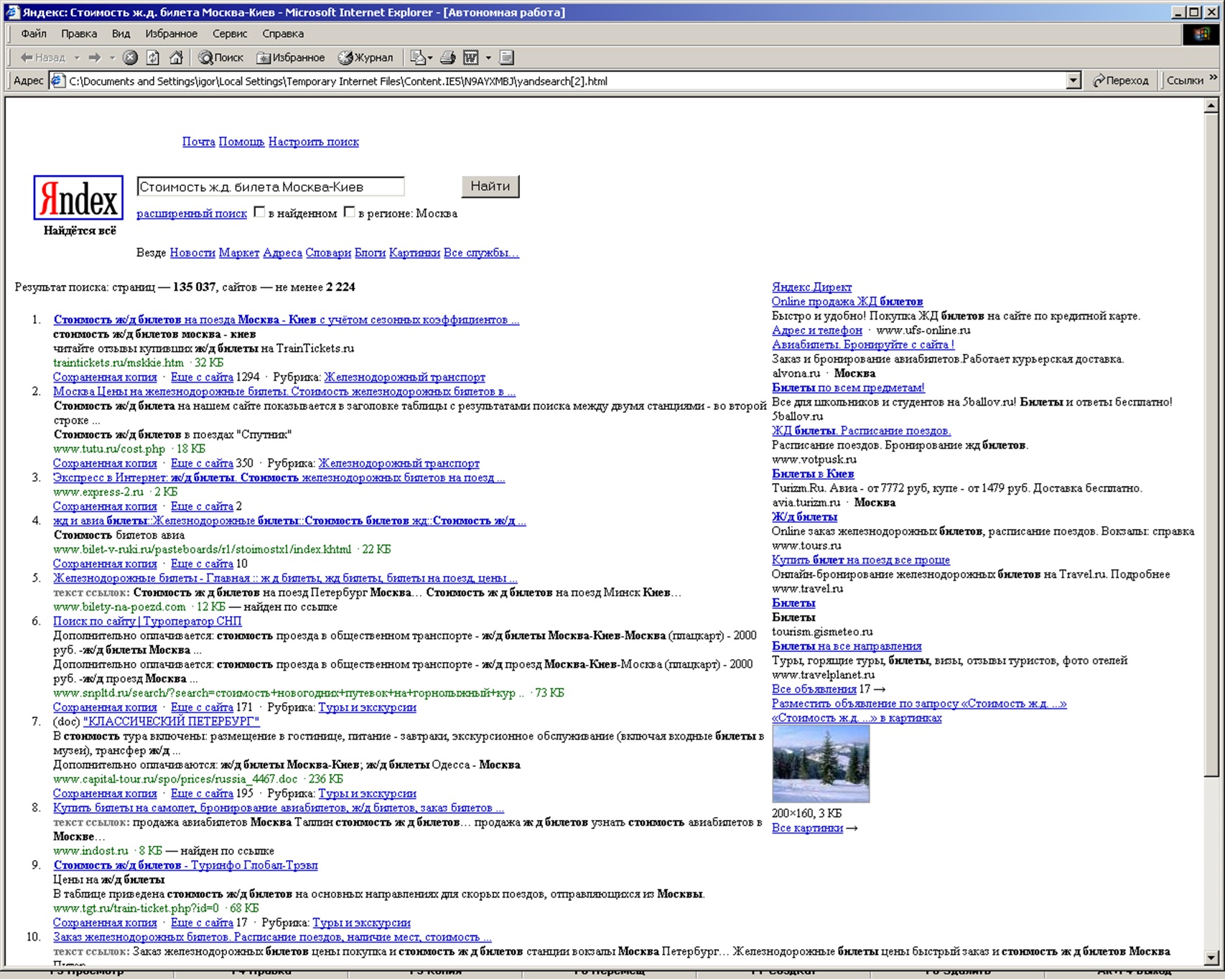Open the Справка menu
1225x980 pixels.
tap(283, 34)
